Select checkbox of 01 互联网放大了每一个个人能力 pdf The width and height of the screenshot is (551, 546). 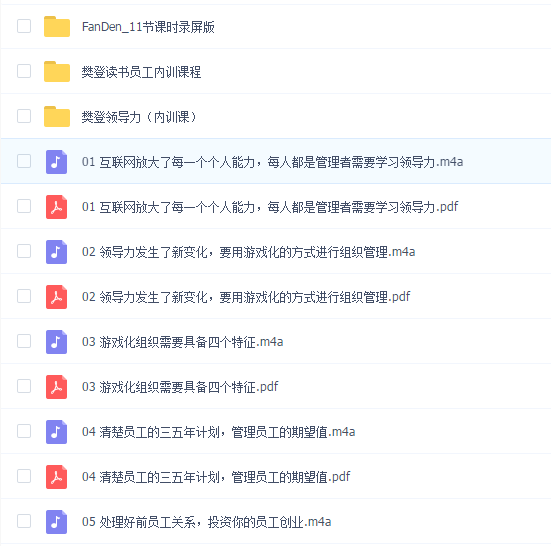24,206
